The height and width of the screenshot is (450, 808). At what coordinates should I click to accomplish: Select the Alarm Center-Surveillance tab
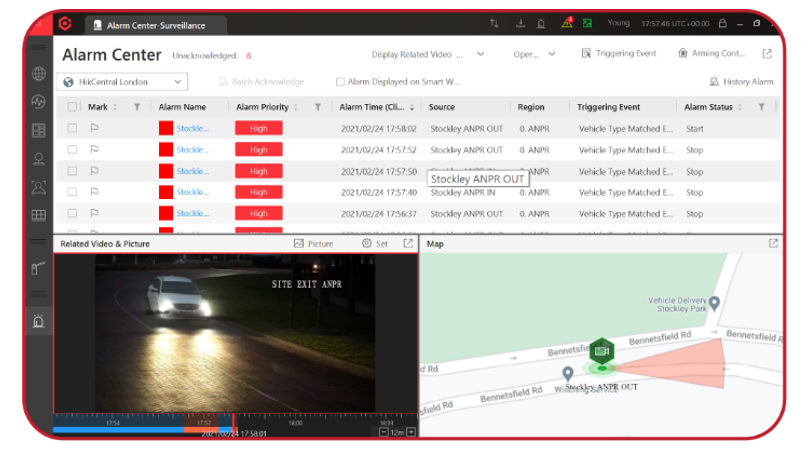pos(156,25)
